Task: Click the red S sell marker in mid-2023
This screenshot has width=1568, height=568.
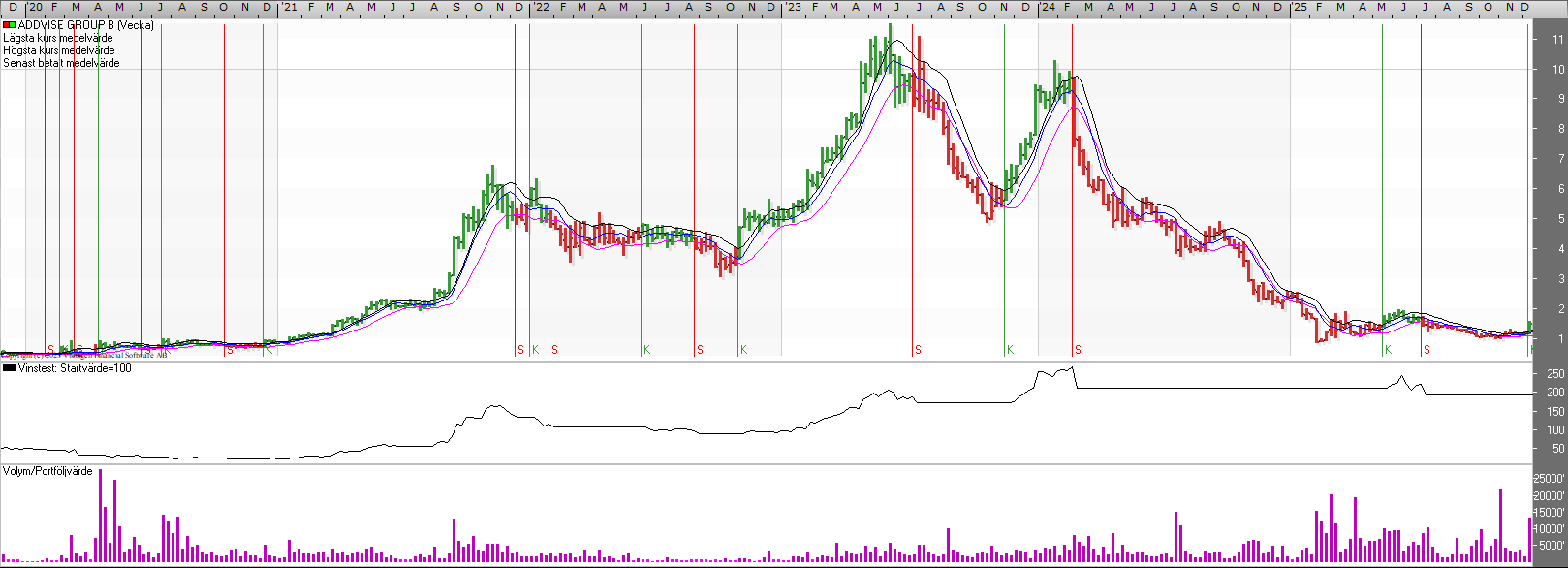Action: pyautogui.click(x=918, y=350)
